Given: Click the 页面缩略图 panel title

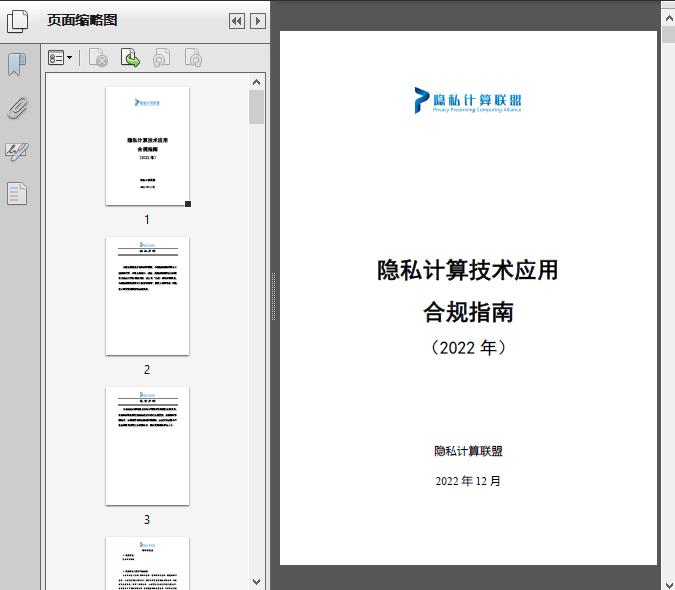Looking at the screenshot, I should (x=82, y=20).
